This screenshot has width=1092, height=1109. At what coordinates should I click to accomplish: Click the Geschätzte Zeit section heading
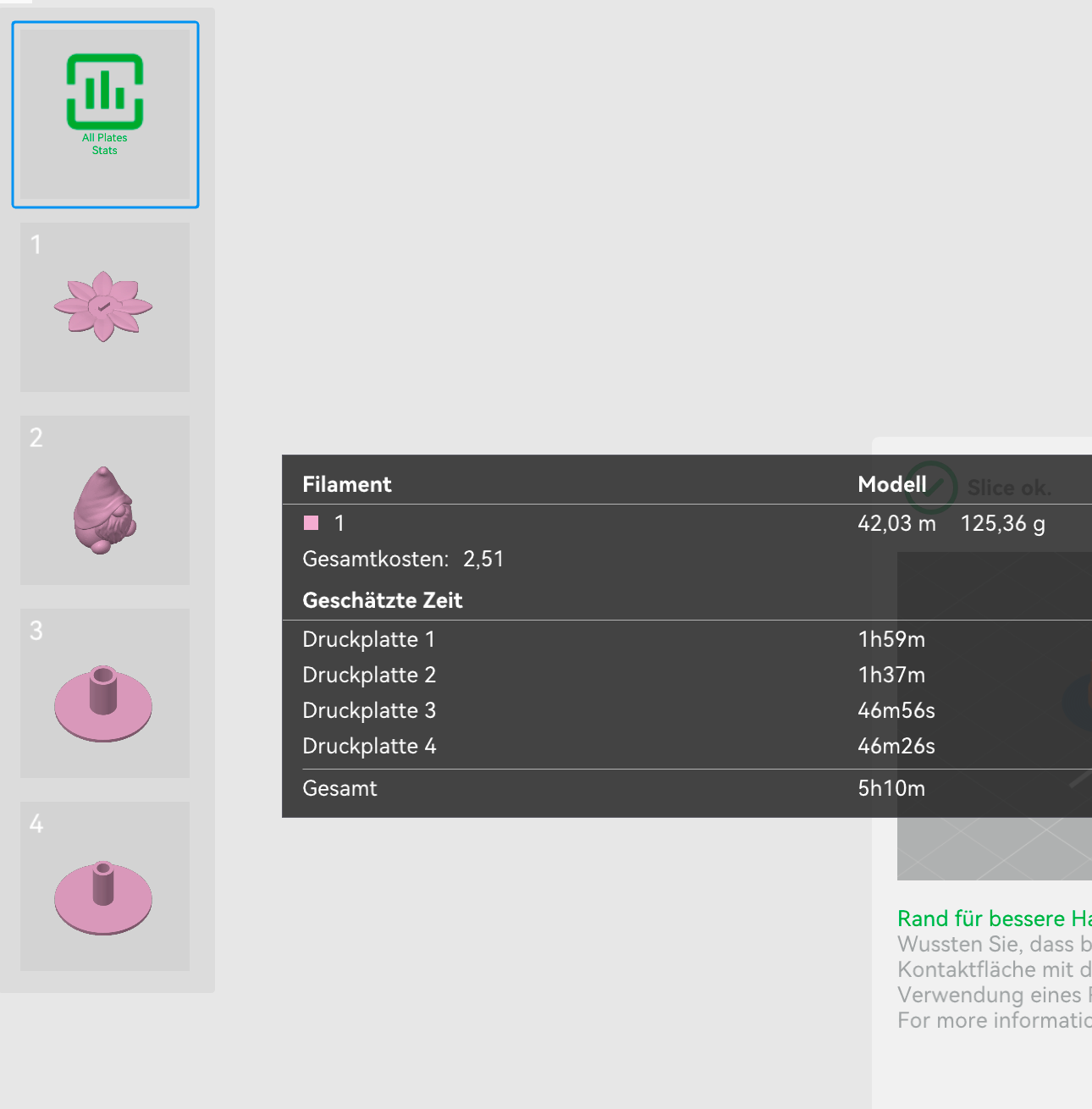[x=383, y=600]
